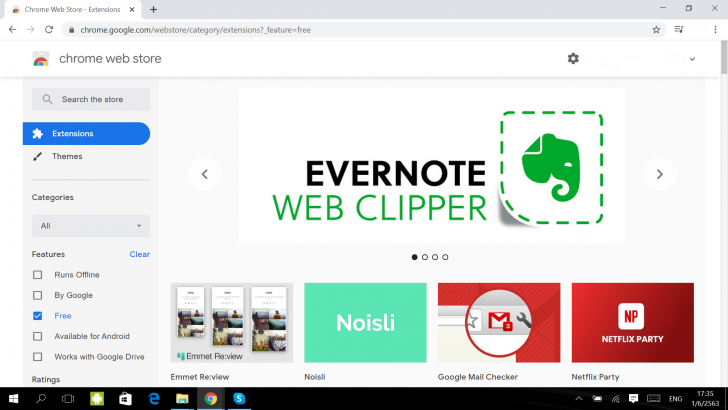This screenshot has height=410, width=728.
Task: Click the Emmet Re:view title text
Action: [x=200, y=377]
